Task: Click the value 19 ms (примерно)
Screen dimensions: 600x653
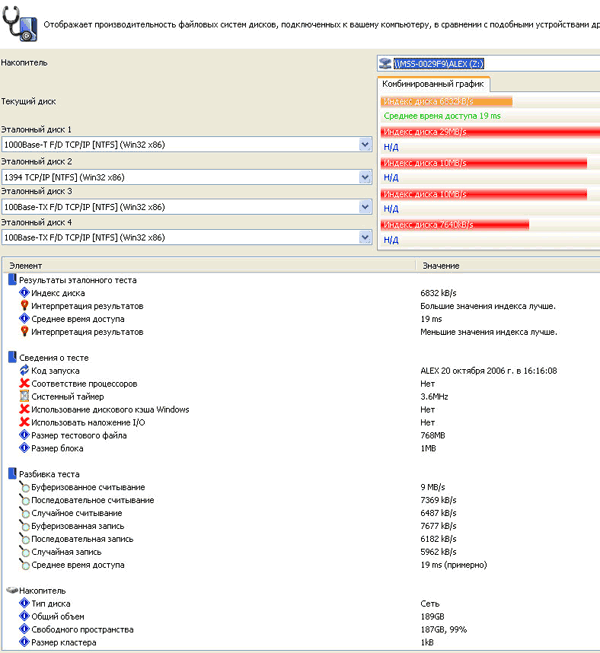Action: [x=453, y=565]
